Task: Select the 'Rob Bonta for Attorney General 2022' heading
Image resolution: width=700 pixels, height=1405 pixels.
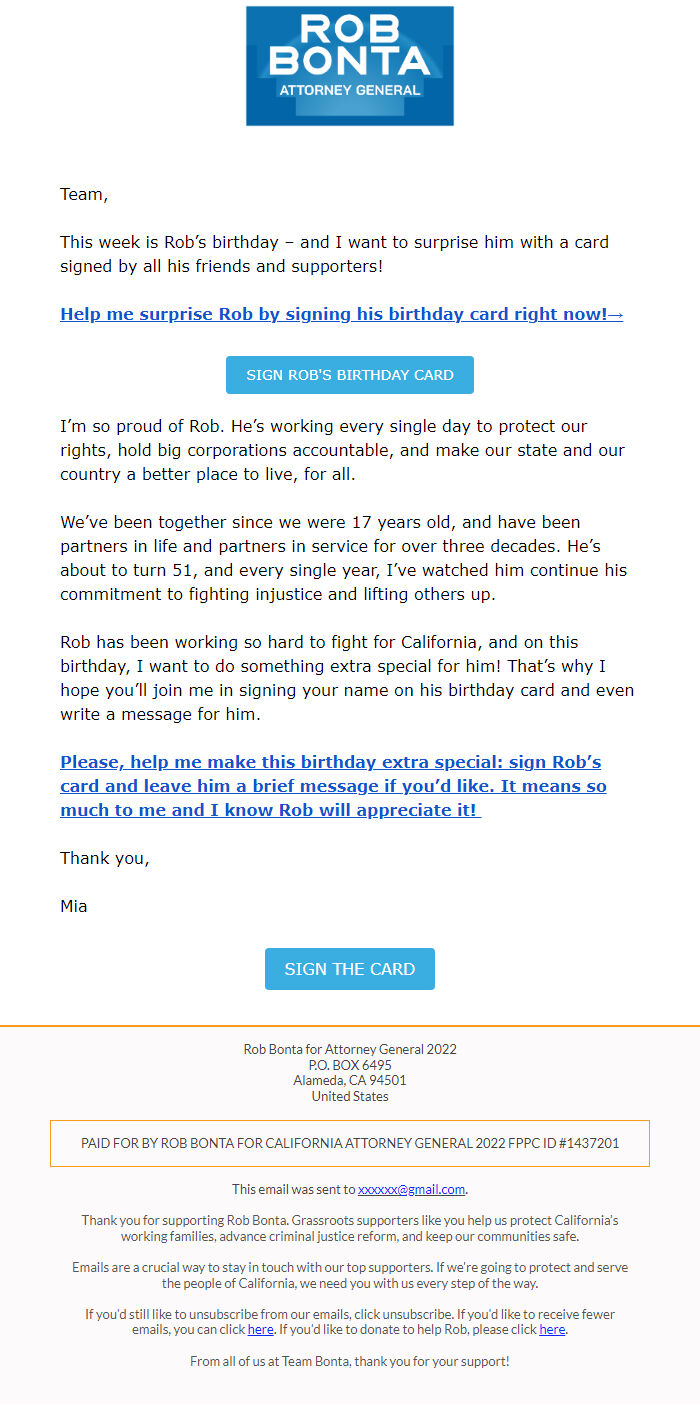Action: point(349,1048)
